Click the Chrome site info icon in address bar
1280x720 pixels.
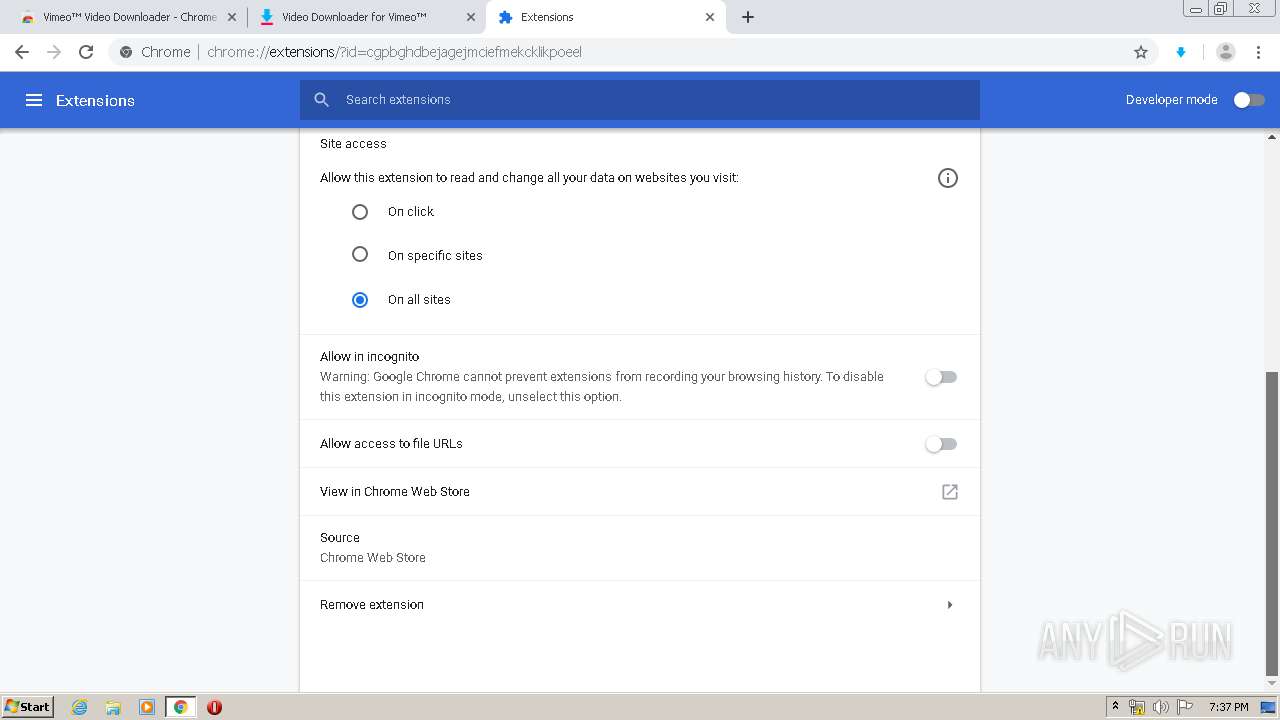tap(126, 52)
